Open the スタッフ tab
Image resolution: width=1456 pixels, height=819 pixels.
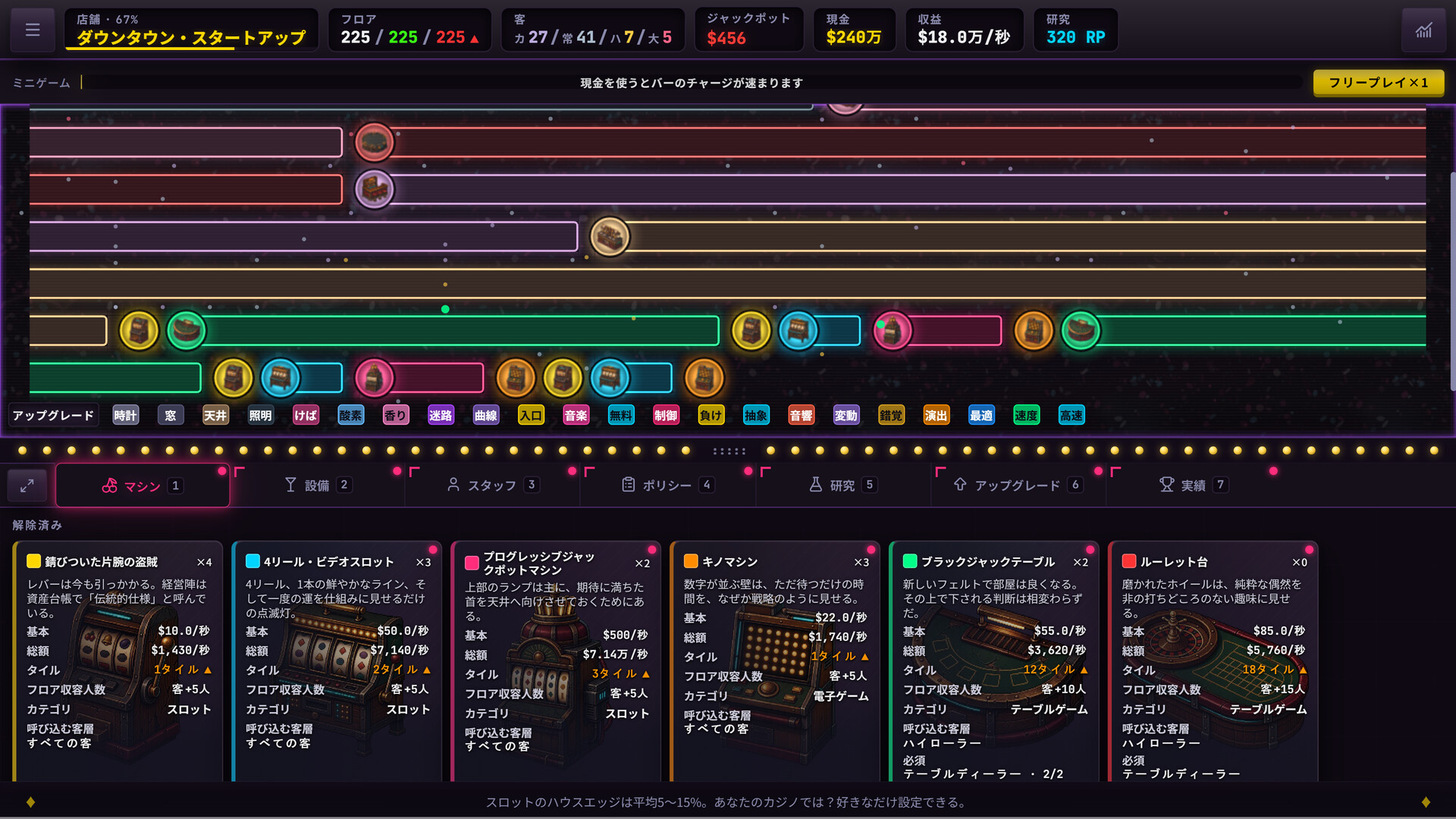coord(493,485)
